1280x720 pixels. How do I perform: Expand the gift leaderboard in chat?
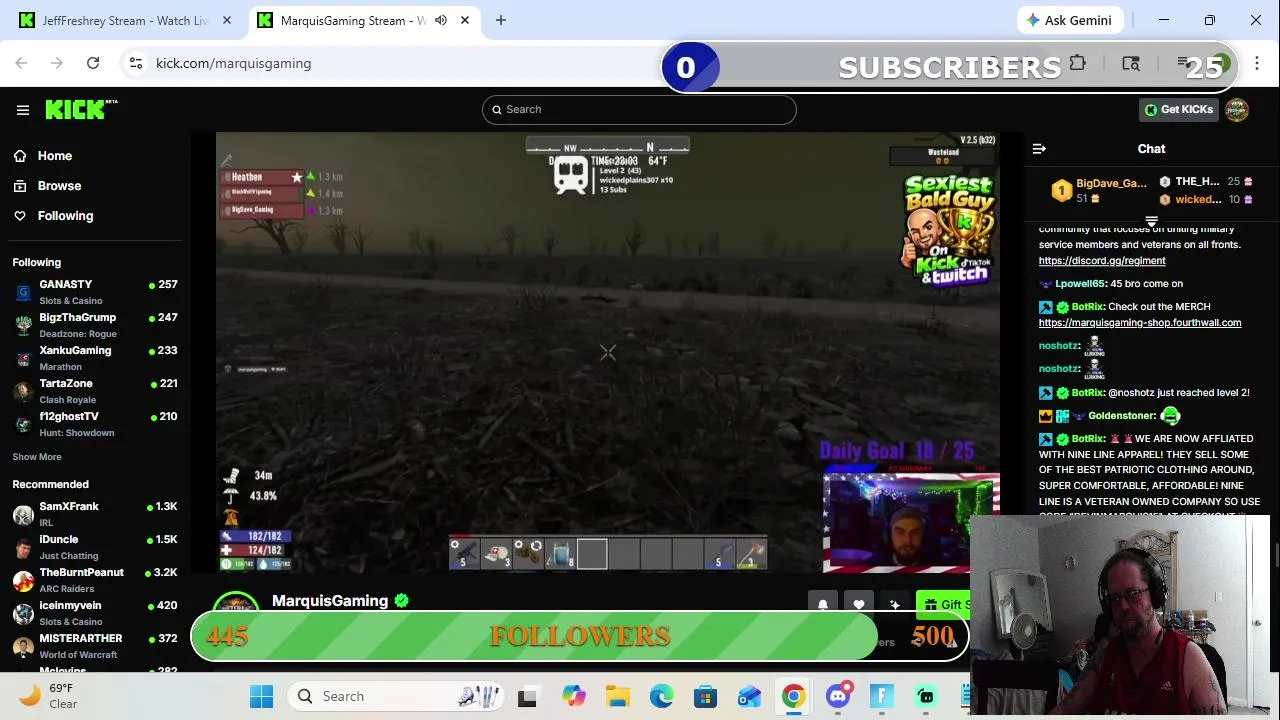[1151, 222]
